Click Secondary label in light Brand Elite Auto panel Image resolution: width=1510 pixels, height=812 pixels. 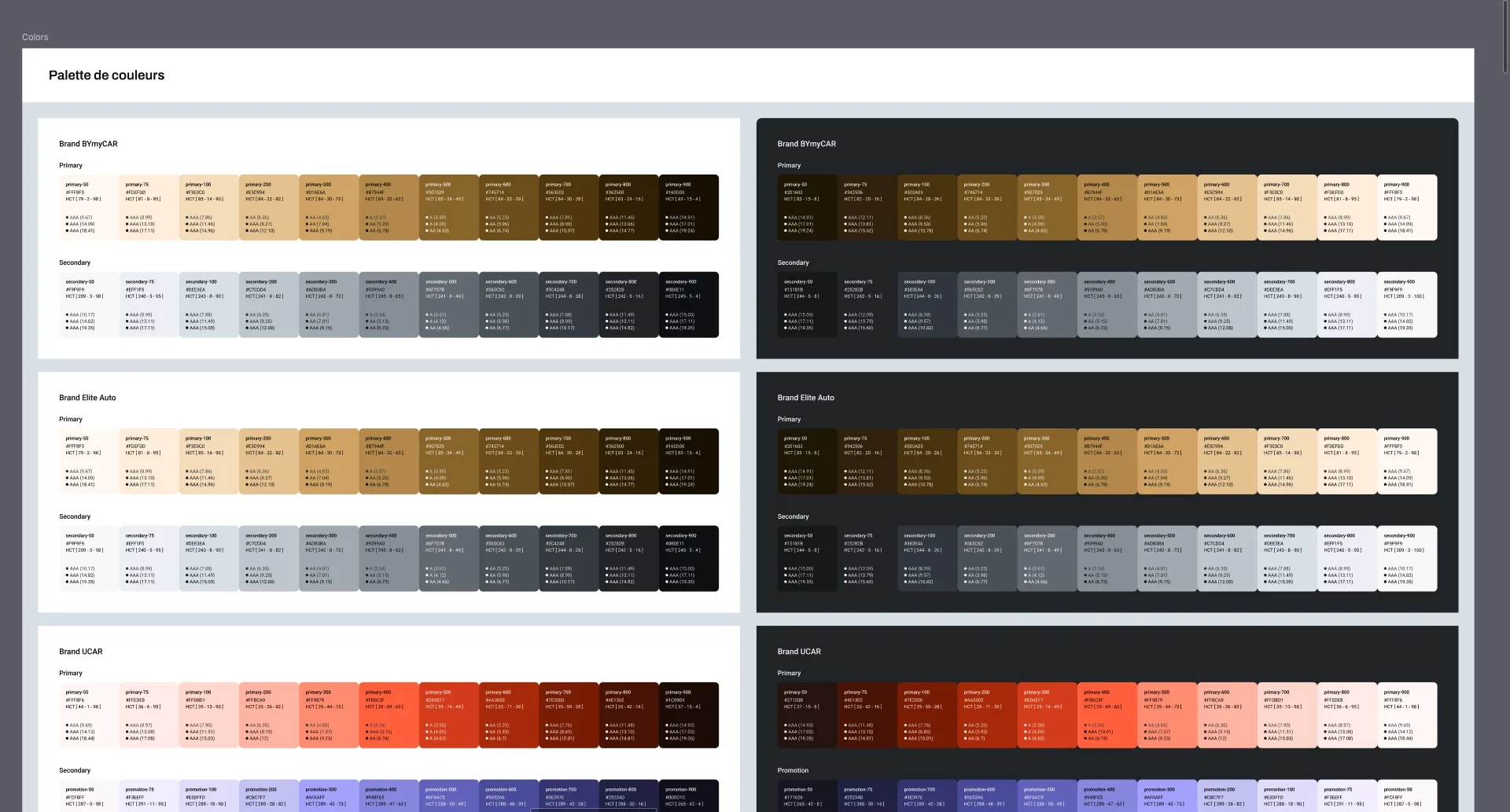pos(75,516)
